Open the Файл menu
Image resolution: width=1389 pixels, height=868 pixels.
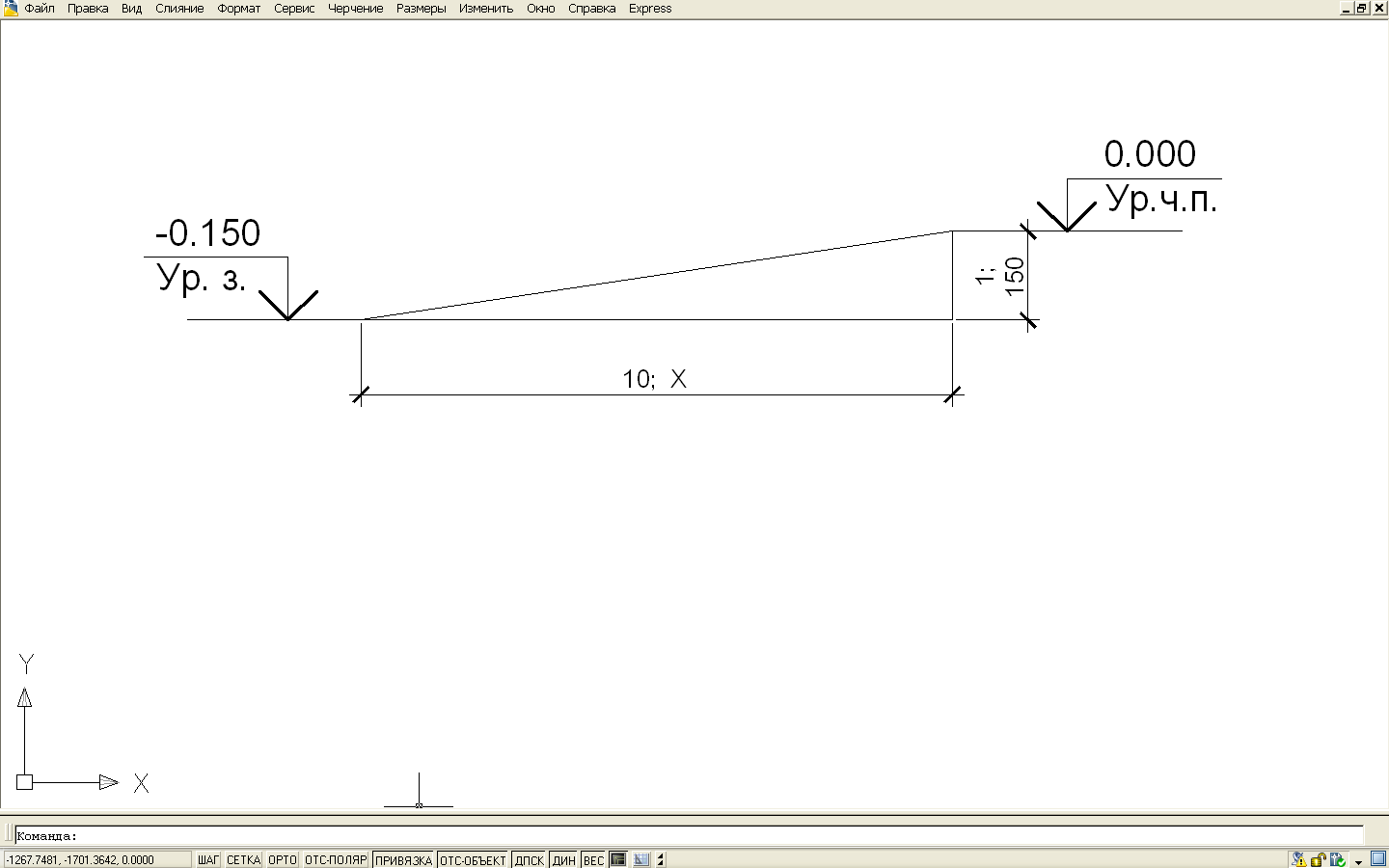point(40,9)
